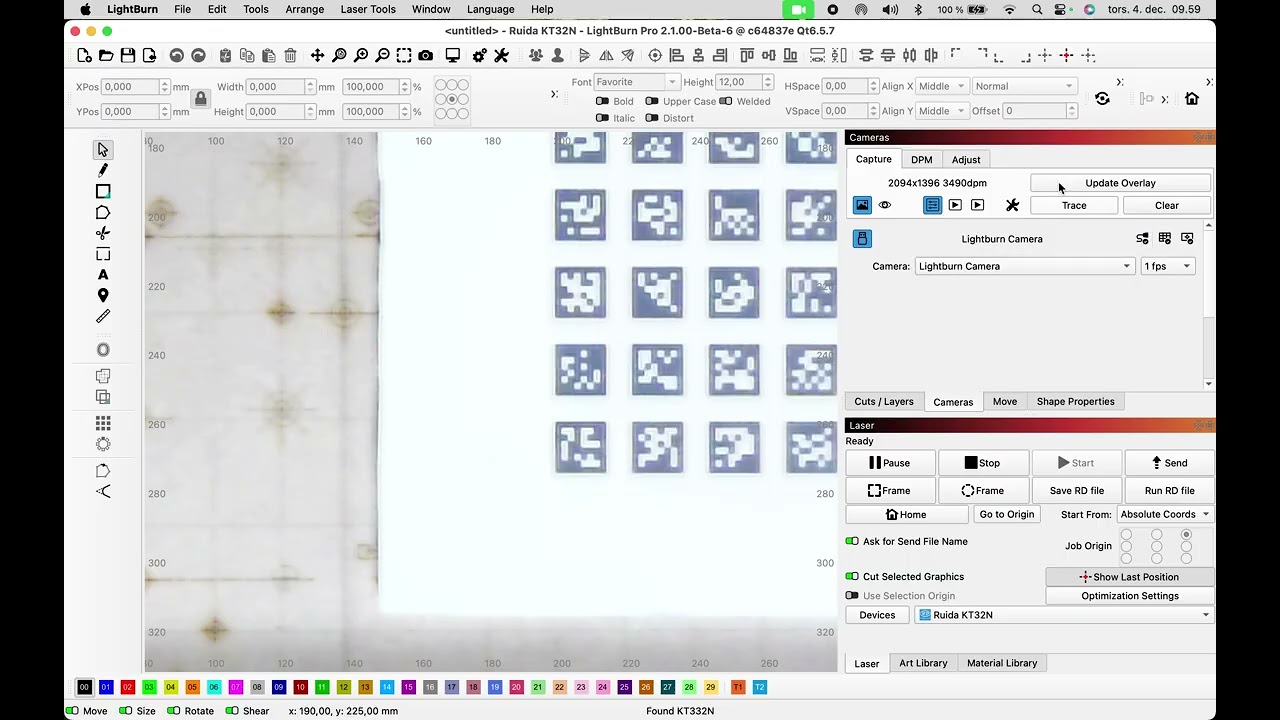Open the Normal text style dropdown
Viewport: 1280px width, 720px height.
[x=1024, y=86]
